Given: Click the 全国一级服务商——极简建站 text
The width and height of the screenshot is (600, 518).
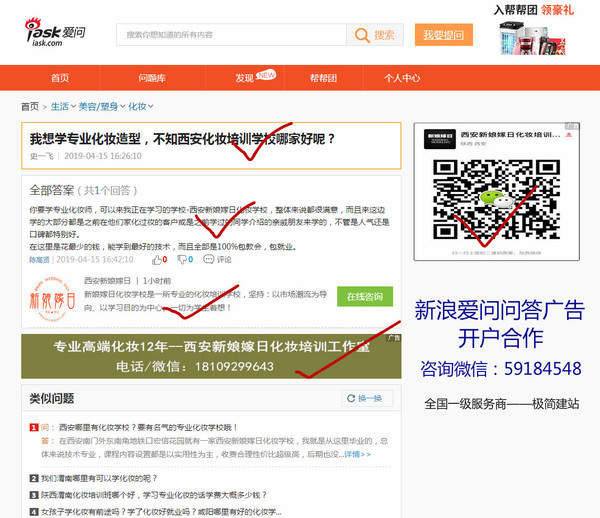Looking at the screenshot, I should 502,404.
